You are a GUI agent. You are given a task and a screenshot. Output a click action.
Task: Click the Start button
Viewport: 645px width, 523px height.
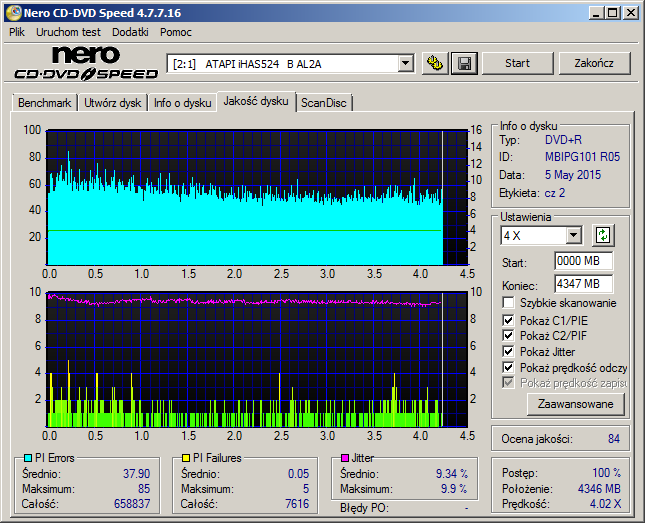click(517, 63)
